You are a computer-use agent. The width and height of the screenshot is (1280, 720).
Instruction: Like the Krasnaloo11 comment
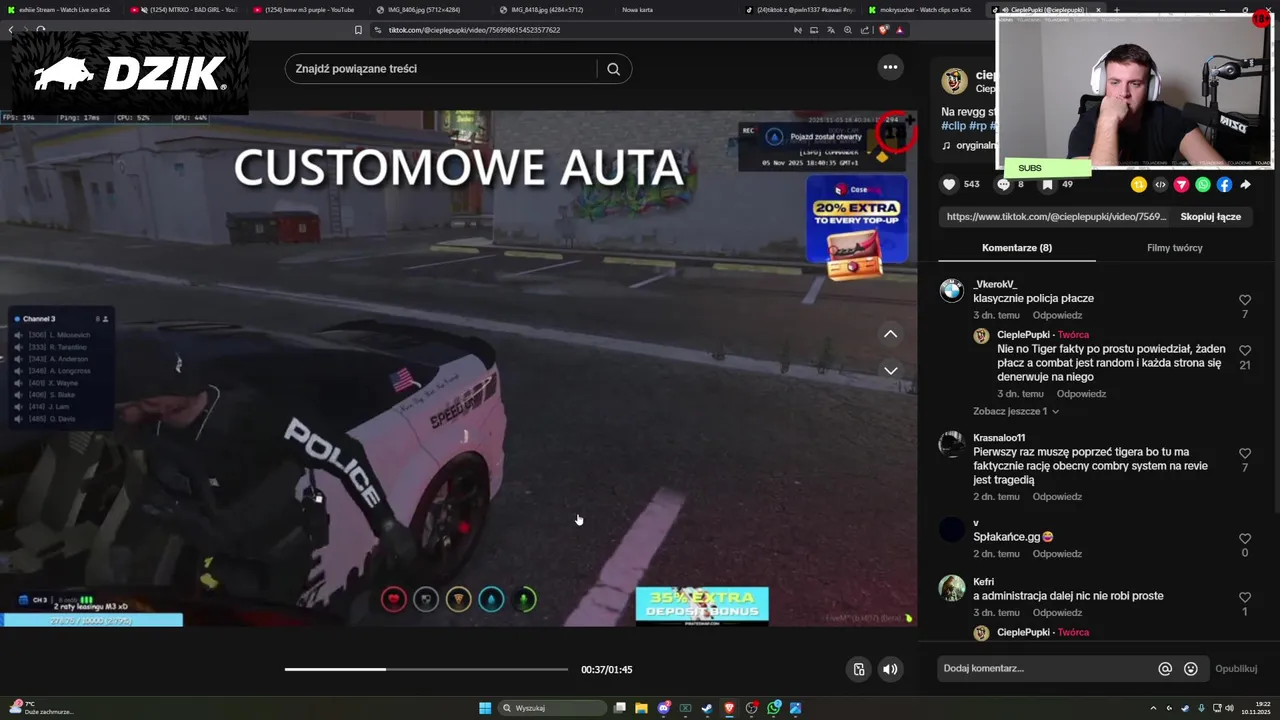[x=1245, y=454]
